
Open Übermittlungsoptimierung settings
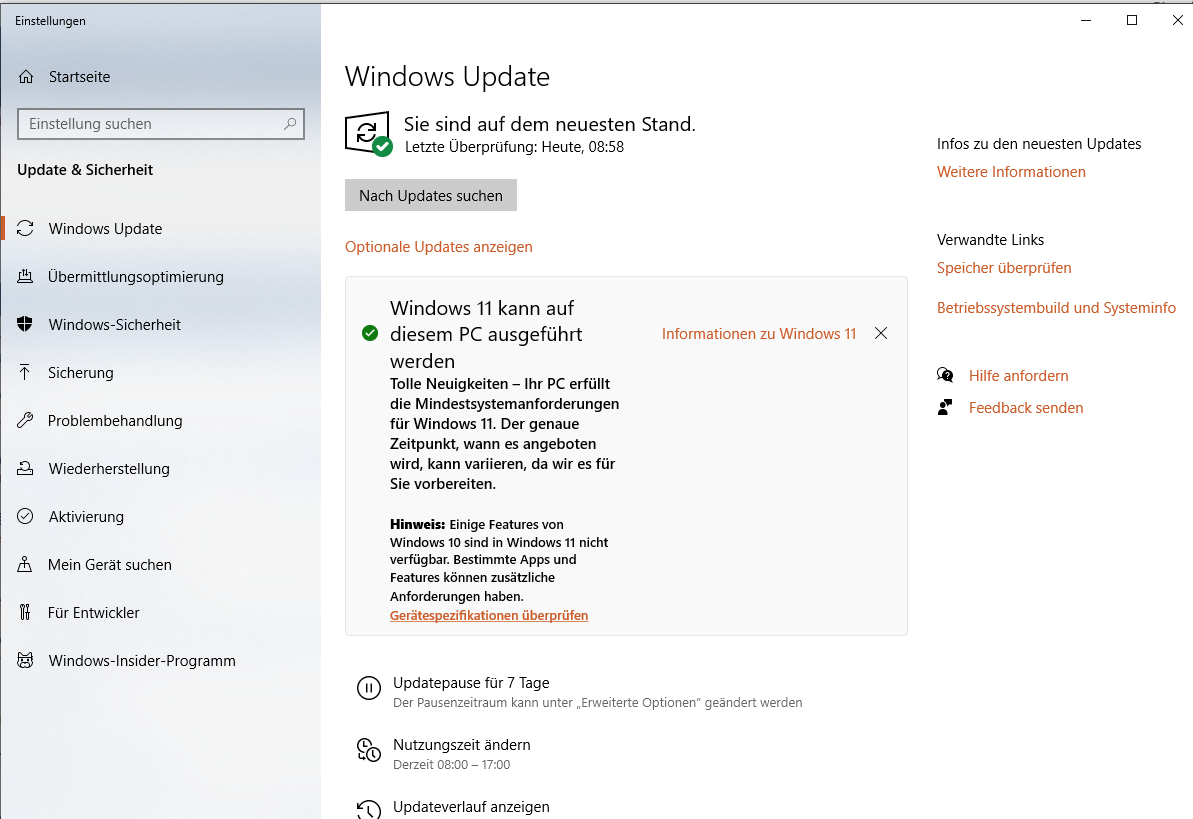coord(135,276)
